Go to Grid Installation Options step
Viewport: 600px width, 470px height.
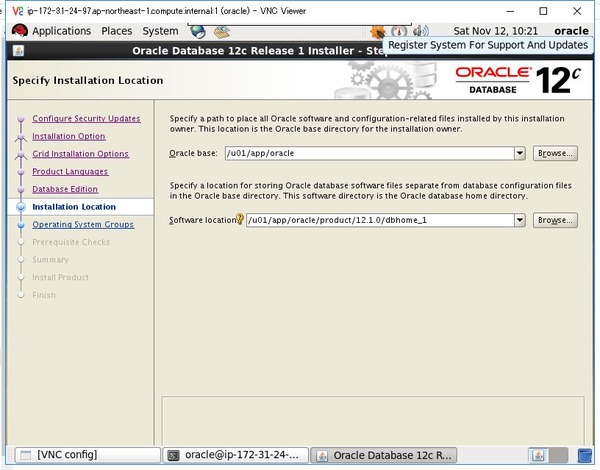tap(80, 154)
